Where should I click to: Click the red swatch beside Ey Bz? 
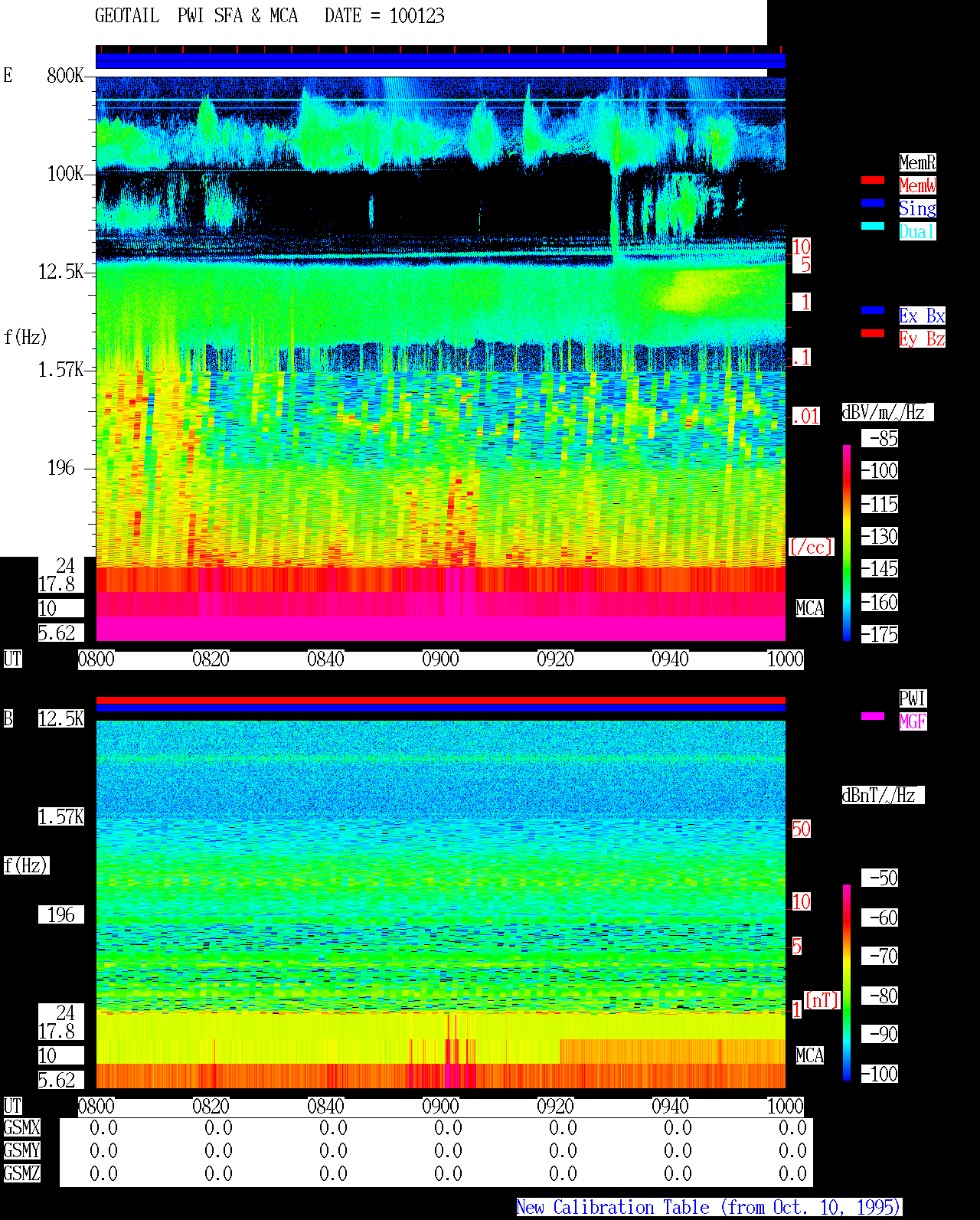[873, 333]
